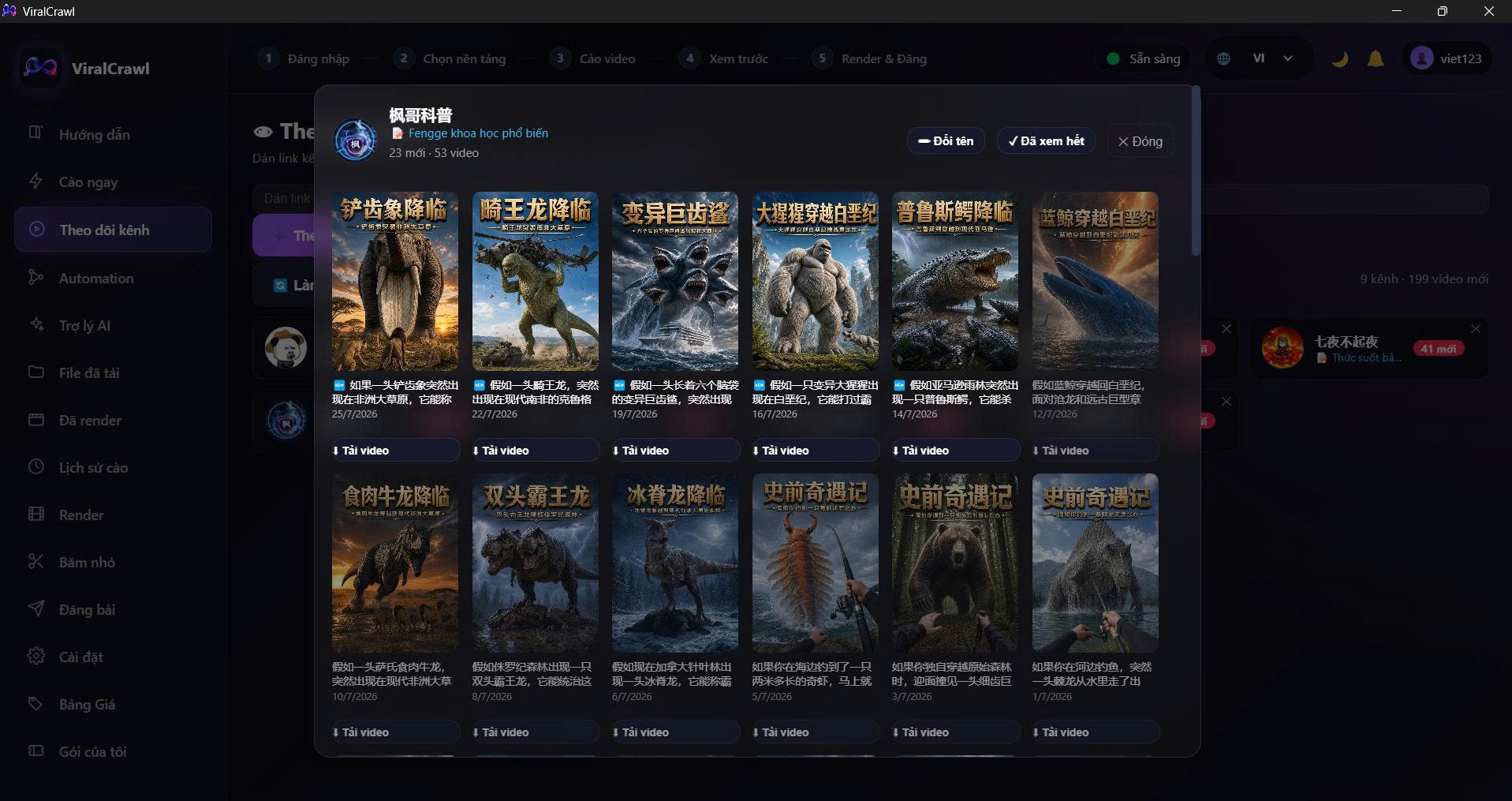Image resolution: width=1512 pixels, height=801 pixels.
Task: Click the globe language icon
Action: pos(1223,58)
